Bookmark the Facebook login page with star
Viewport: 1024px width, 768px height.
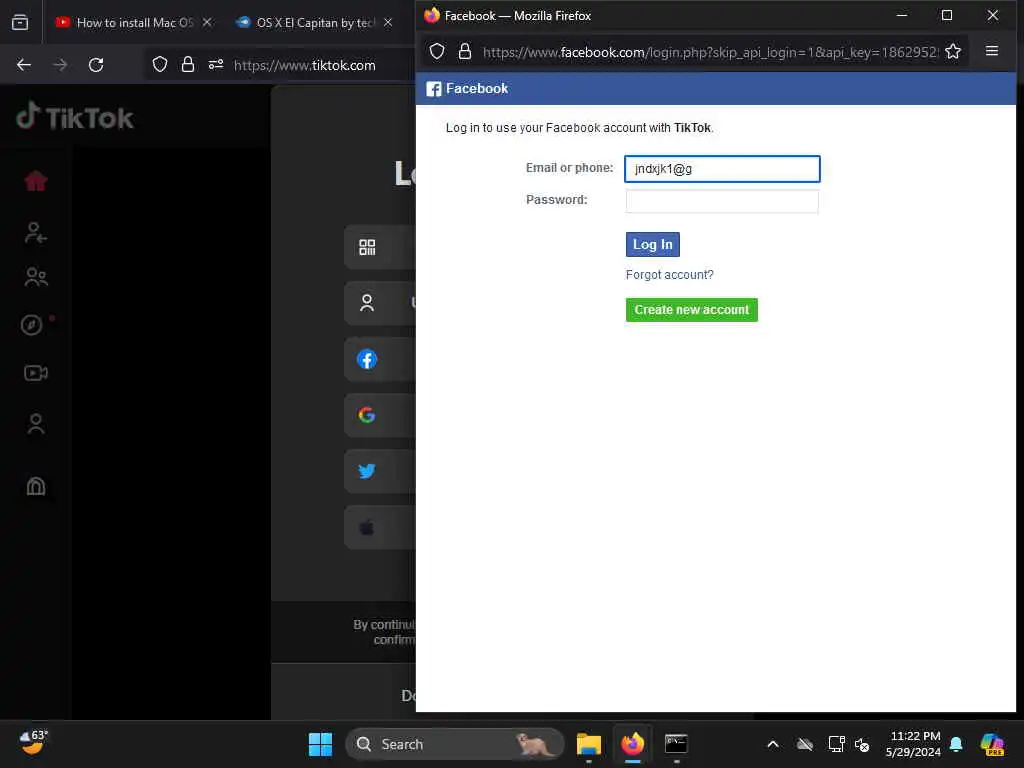pos(953,52)
